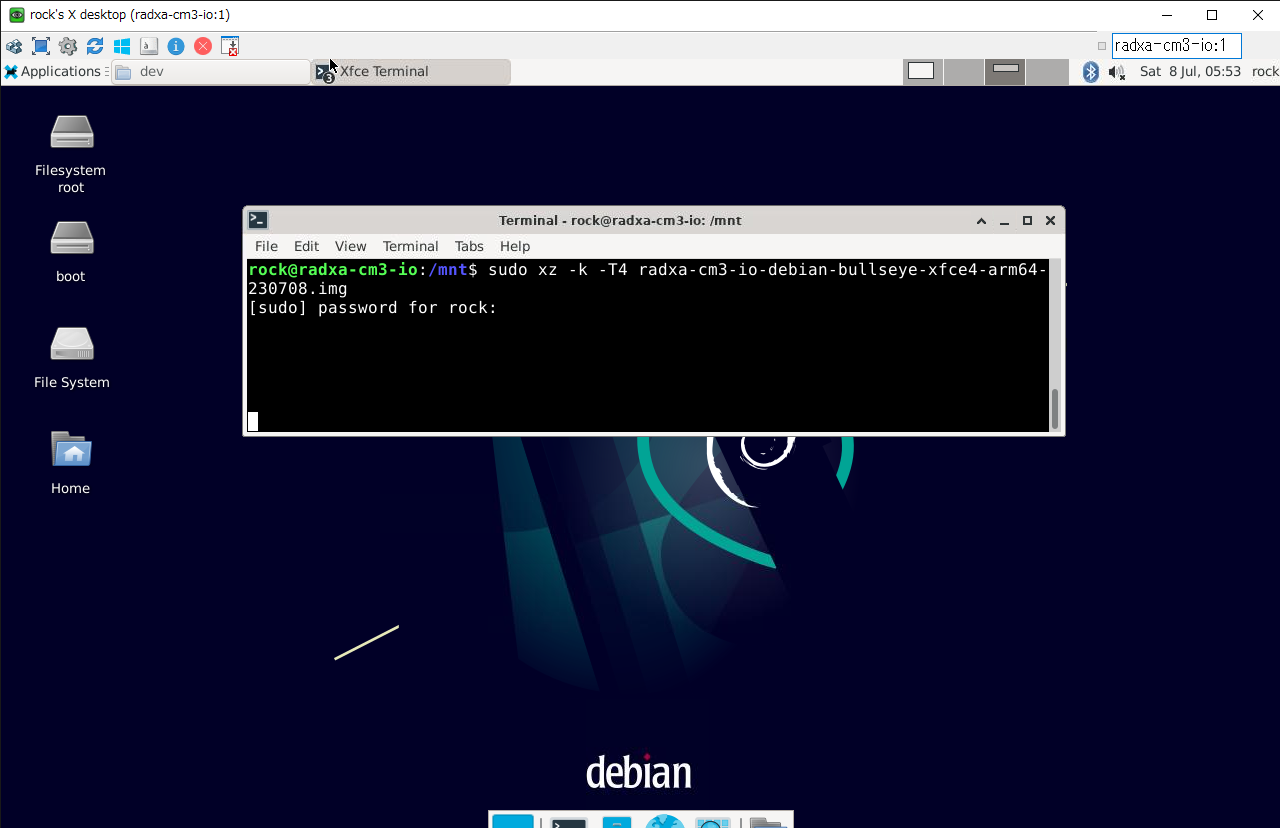Shade the terminal window with up-arrow button
This screenshot has height=828, width=1280.
pos(981,221)
